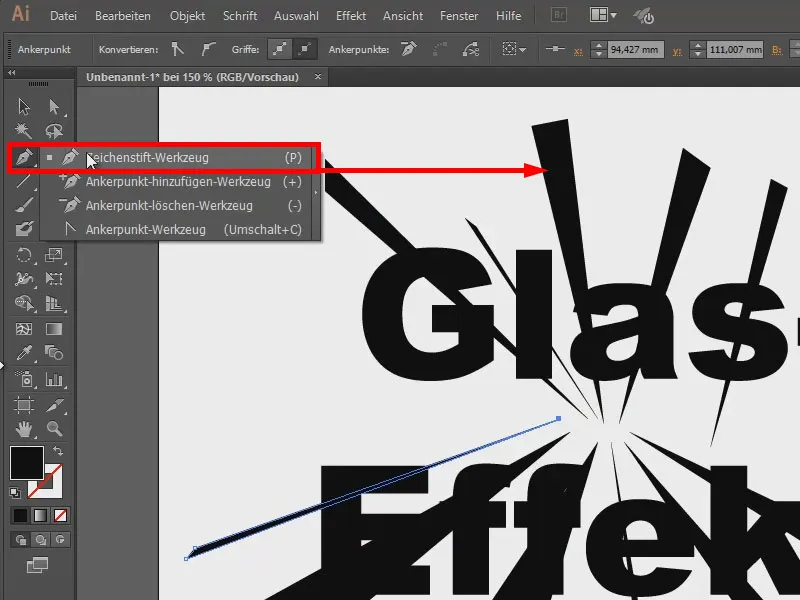Open the Arrange Documents dropdown
The width and height of the screenshot is (800, 600).
603,15
